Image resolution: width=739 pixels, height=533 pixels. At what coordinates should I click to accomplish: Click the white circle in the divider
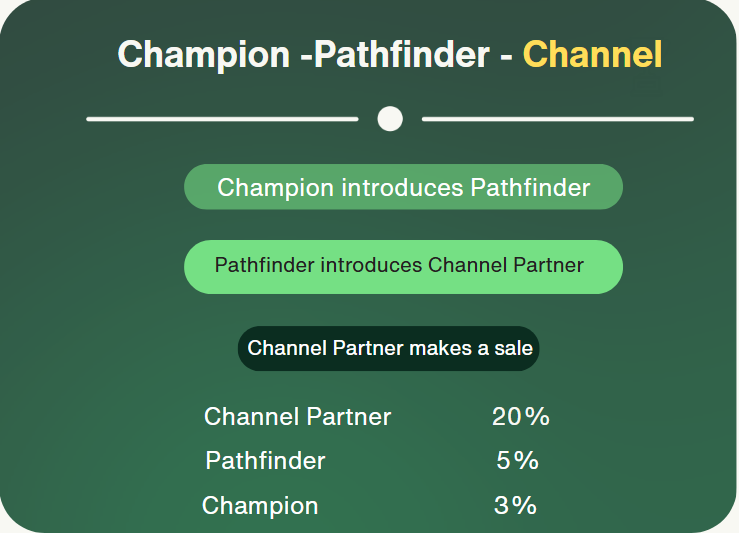pos(390,119)
